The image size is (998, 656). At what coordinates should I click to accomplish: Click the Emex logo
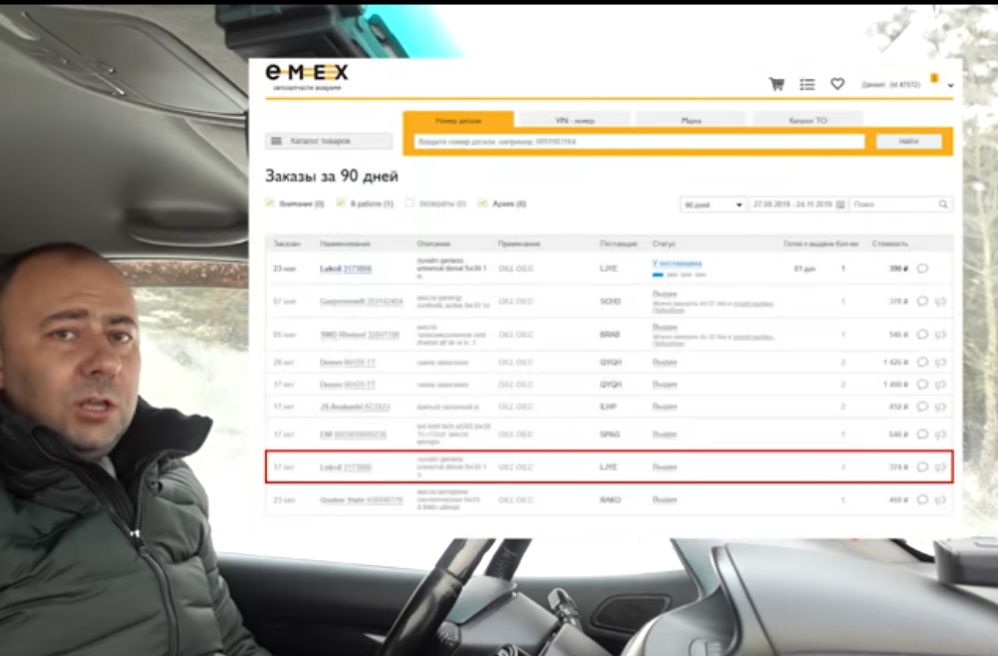[x=307, y=74]
